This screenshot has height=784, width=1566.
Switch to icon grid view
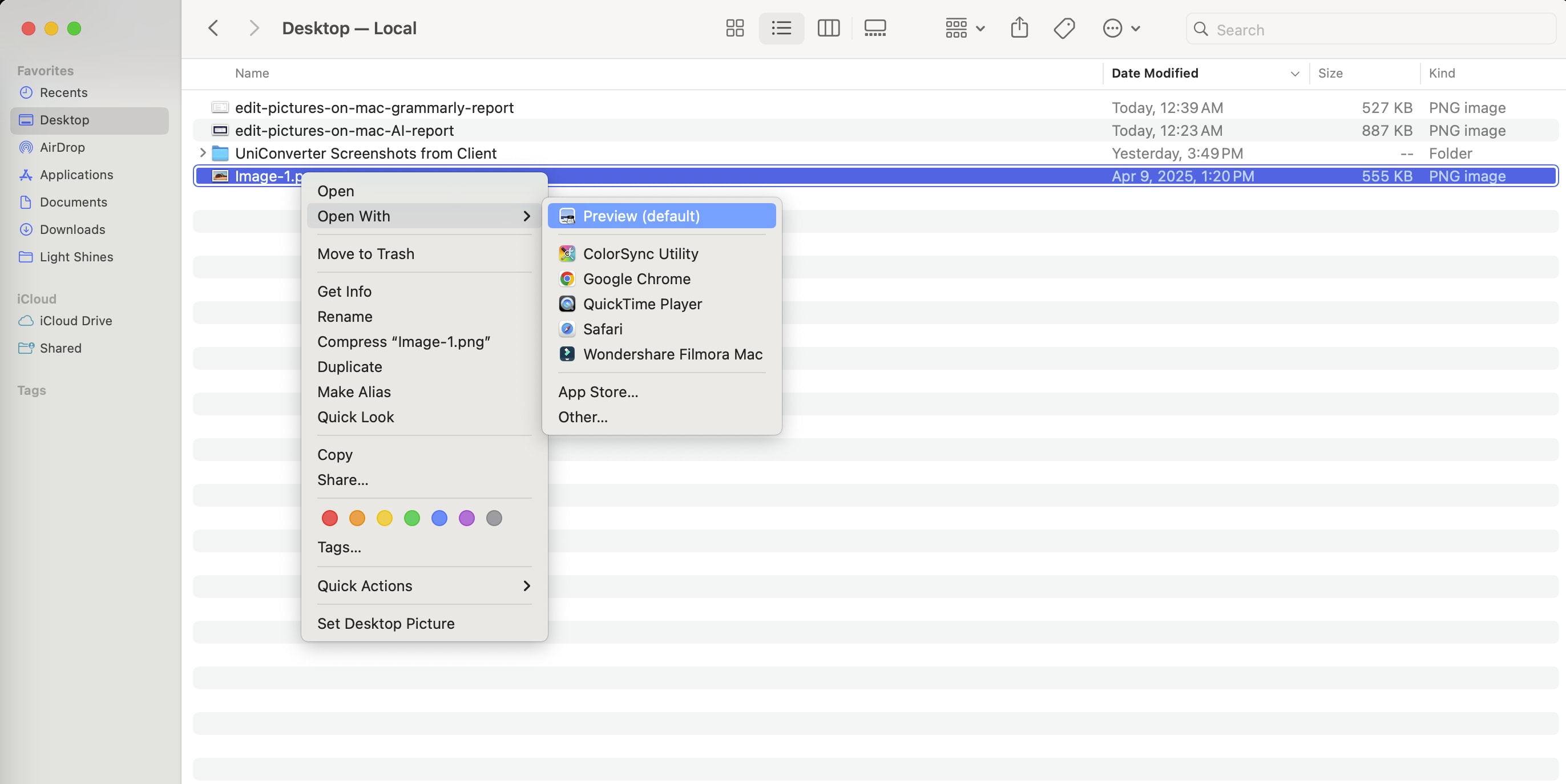(x=734, y=29)
